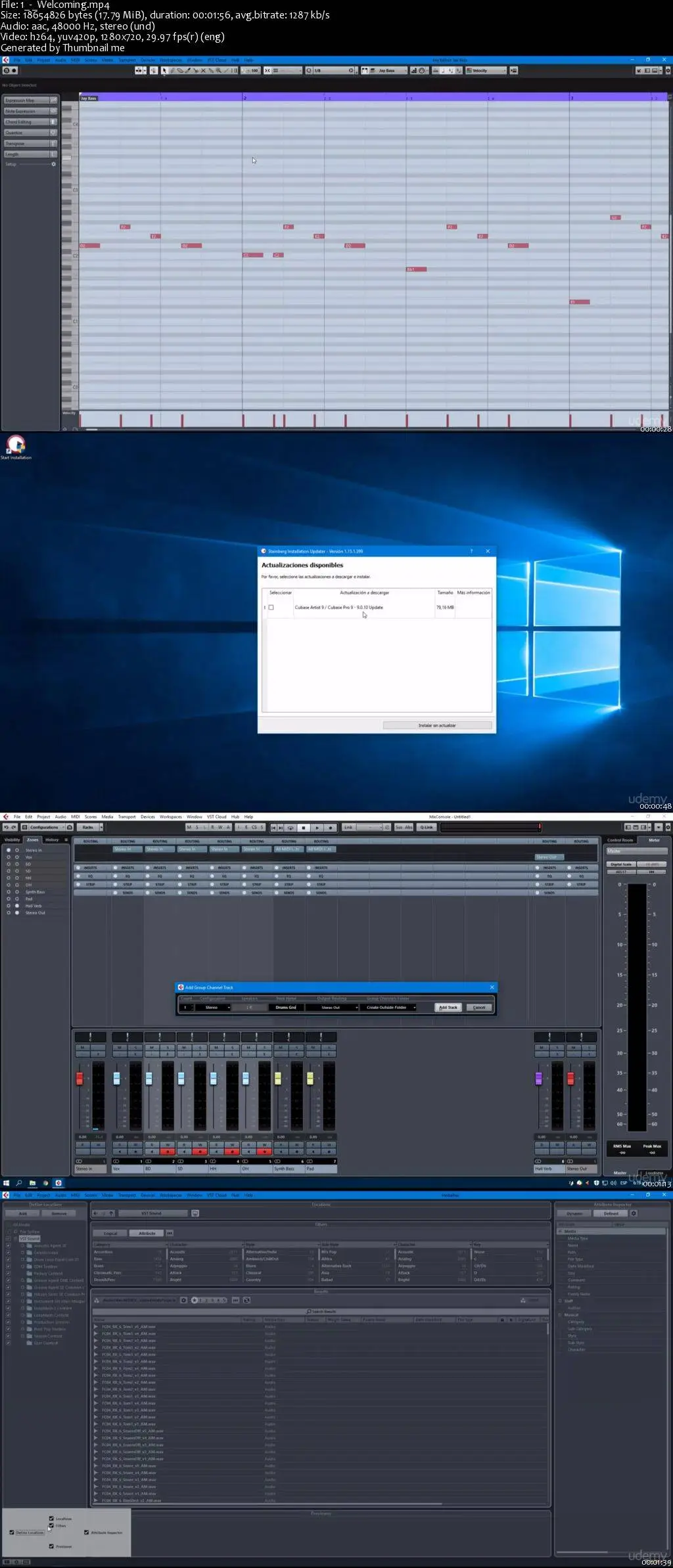This screenshot has height=1568, width=673.
Task: Open the Configurations dropdown in MixConsole
Action: pyautogui.click(x=47, y=828)
